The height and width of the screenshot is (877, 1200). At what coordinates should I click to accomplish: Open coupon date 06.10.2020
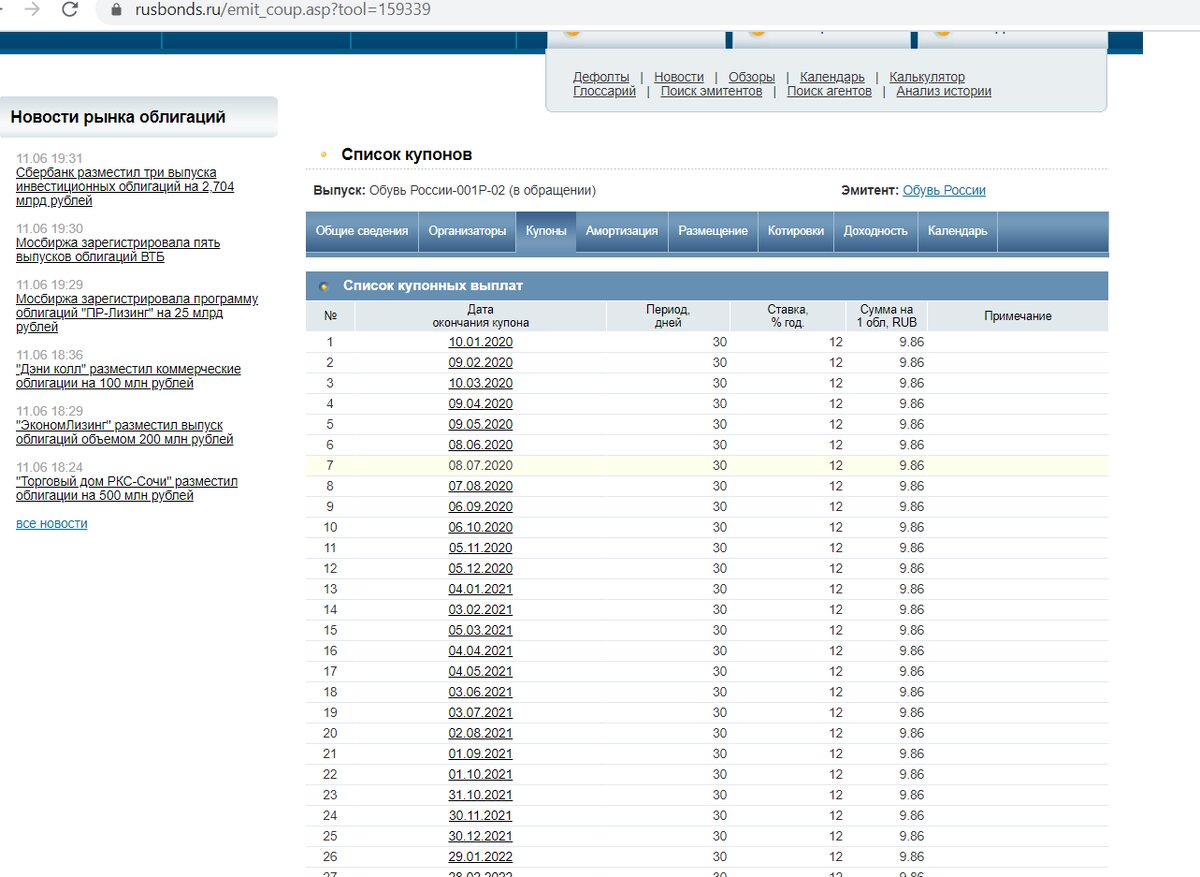(x=480, y=527)
